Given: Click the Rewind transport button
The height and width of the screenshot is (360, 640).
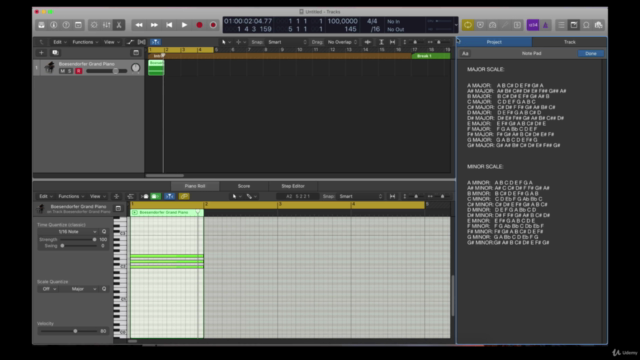Looking at the screenshot, I should pyautogui.click(x=139, y=25).
